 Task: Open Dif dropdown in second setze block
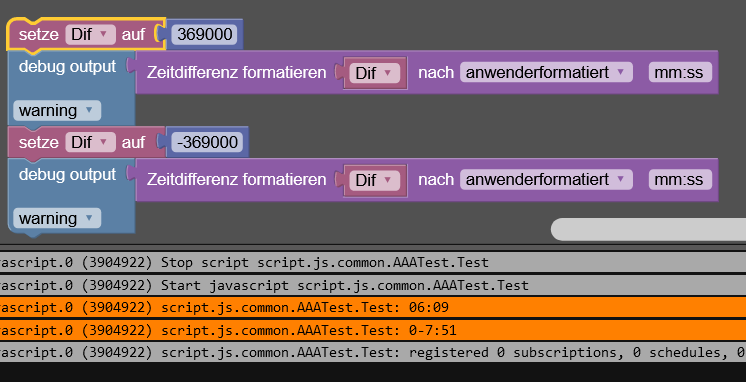click(x=90, y=142)
